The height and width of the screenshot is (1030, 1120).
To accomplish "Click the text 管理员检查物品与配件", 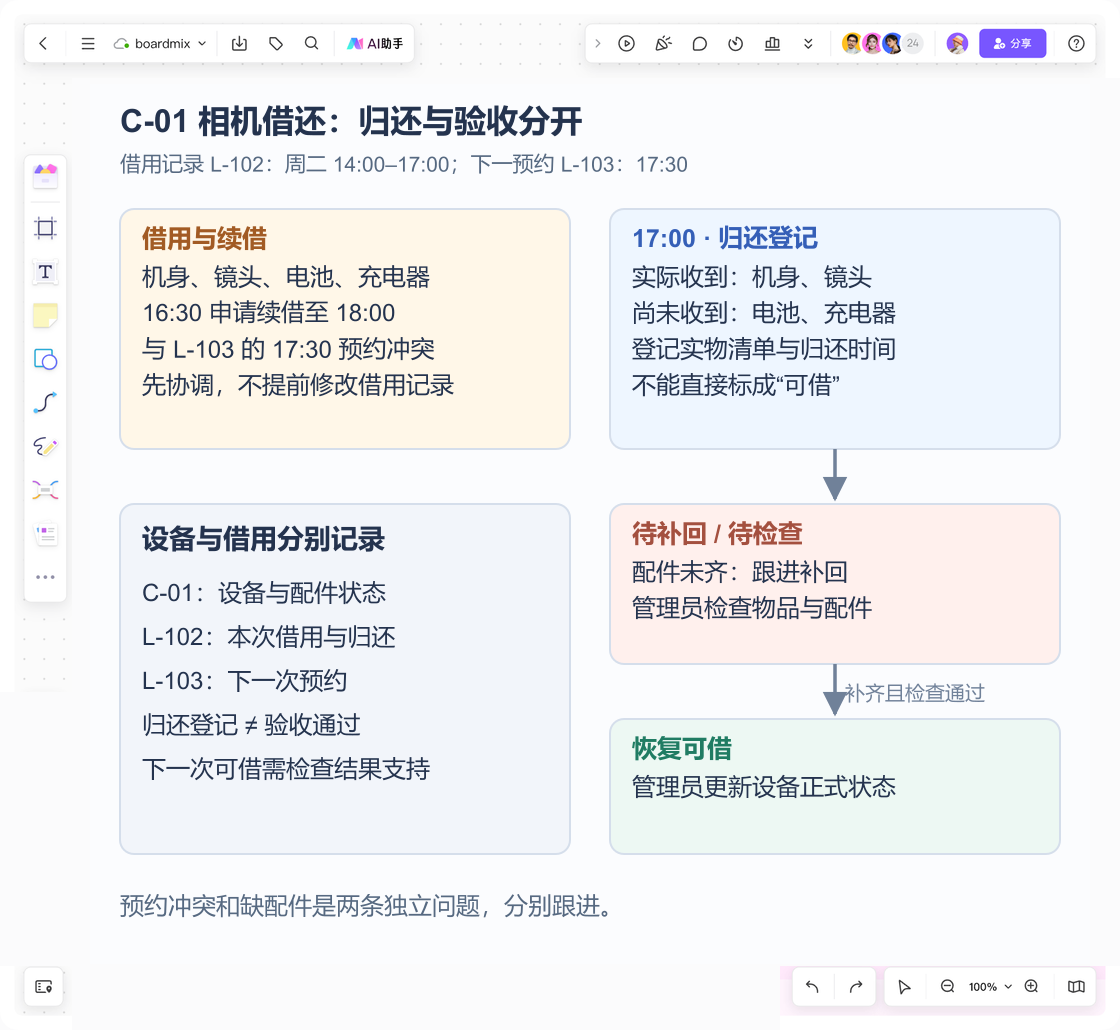I will tap(752, 609).
